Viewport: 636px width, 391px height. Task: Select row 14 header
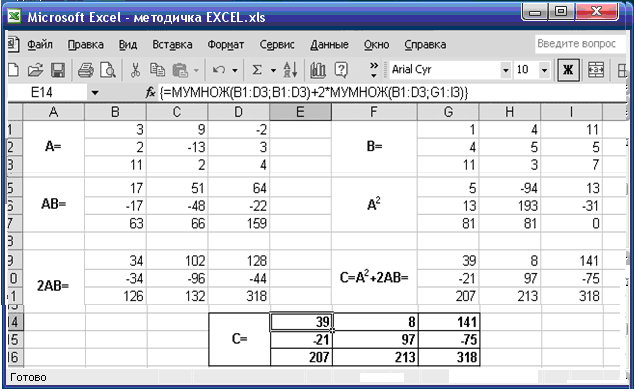(x=14, y=322)
